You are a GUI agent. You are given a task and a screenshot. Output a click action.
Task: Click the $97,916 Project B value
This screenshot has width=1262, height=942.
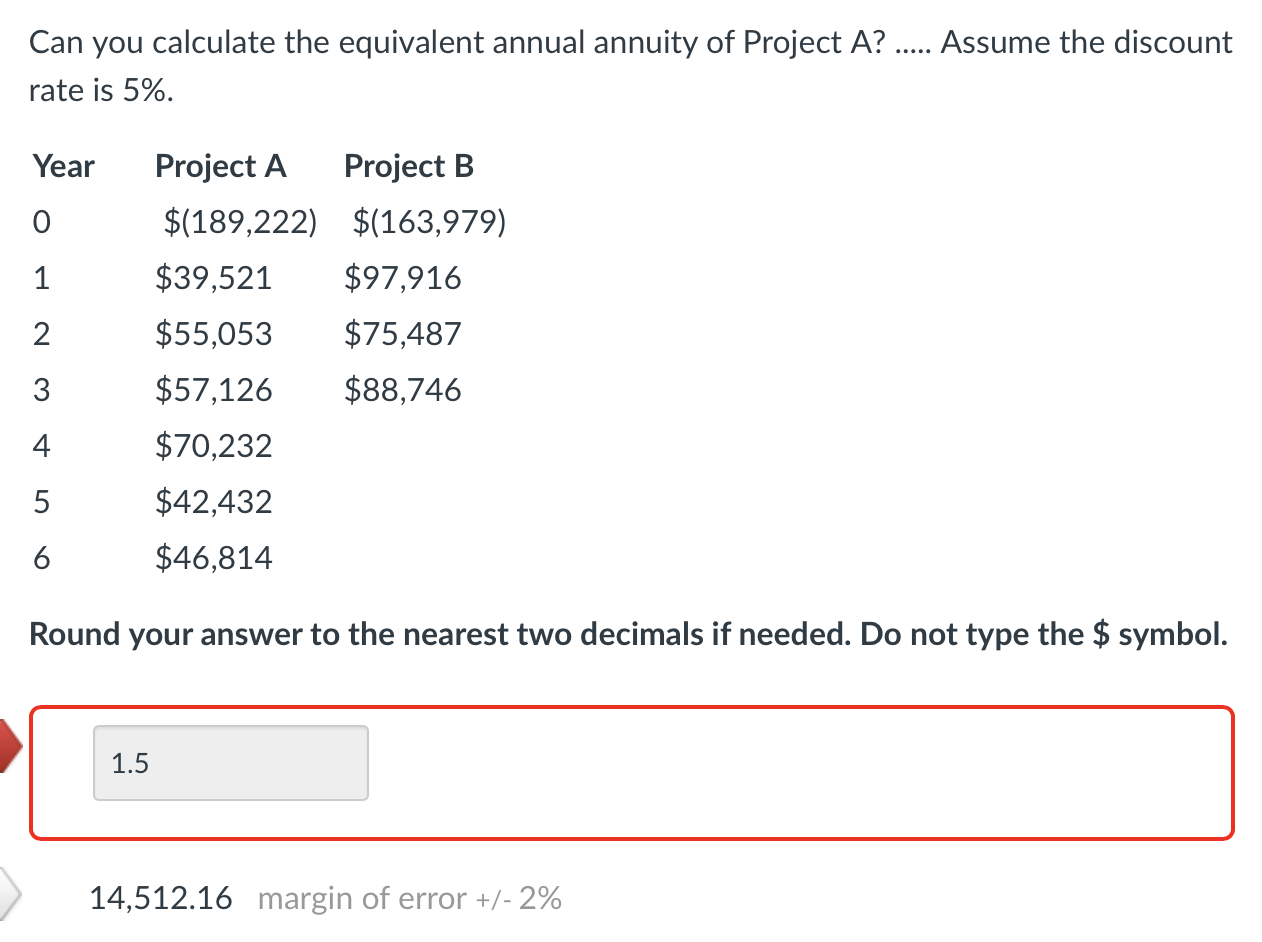[x=403, y=278]
